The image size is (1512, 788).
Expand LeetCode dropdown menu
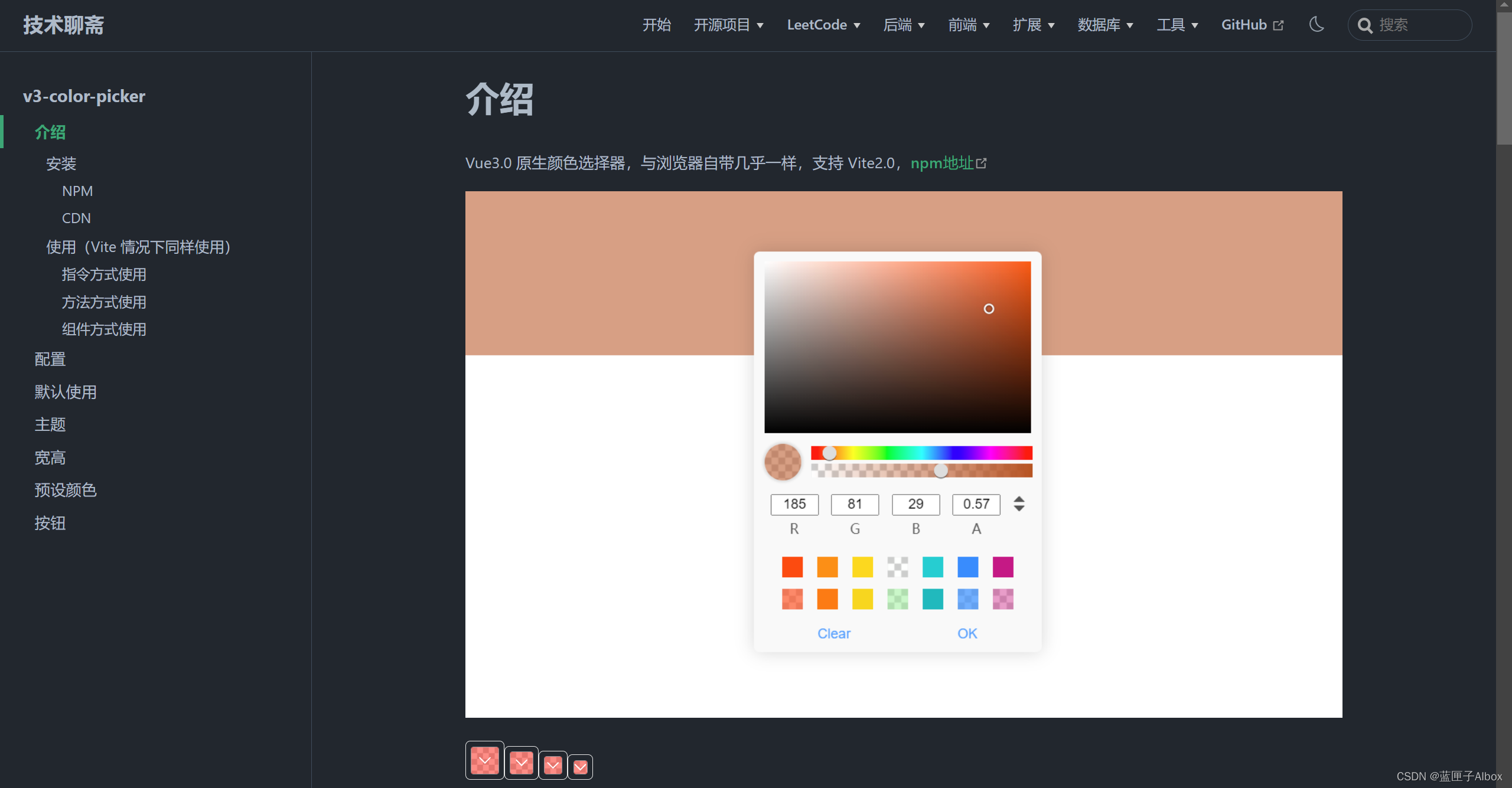coord(823,25)
